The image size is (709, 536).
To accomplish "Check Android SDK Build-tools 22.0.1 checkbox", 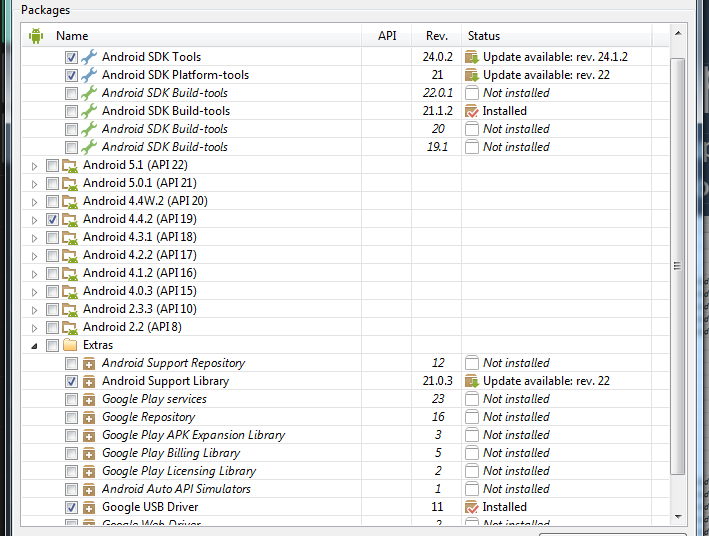I will 71,93.
